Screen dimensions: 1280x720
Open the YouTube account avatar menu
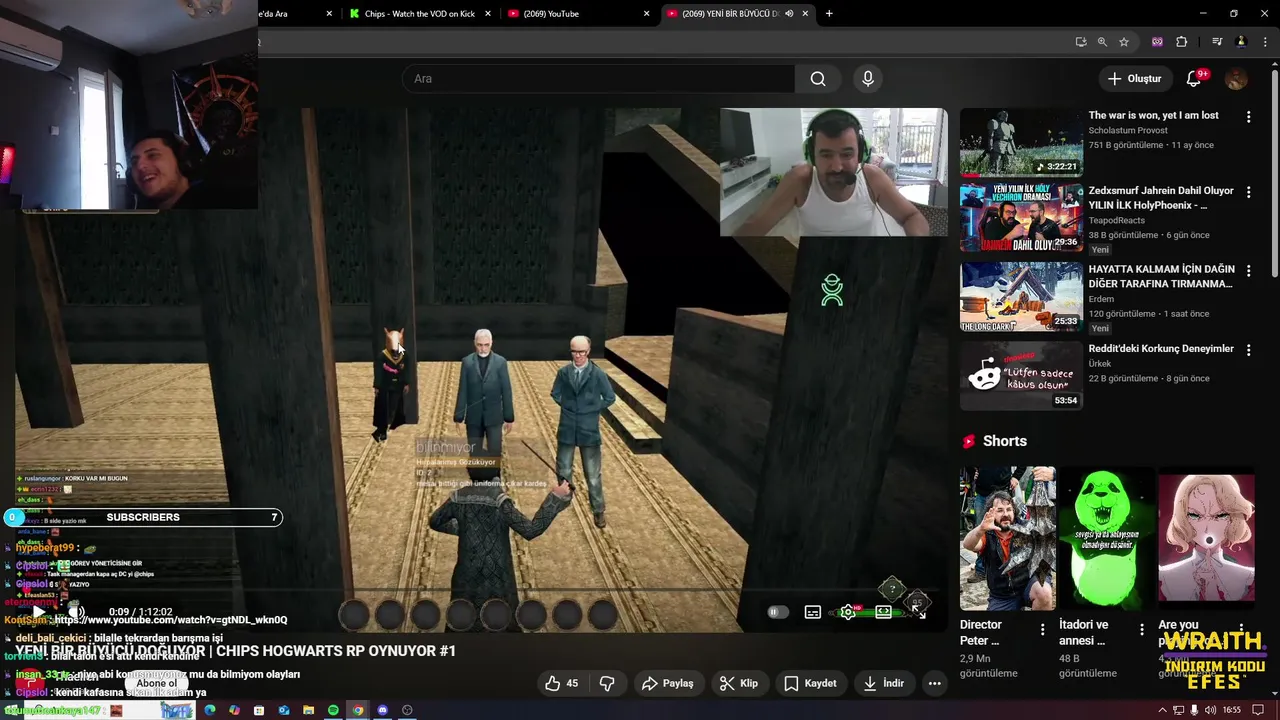[x=1237, y=79]
